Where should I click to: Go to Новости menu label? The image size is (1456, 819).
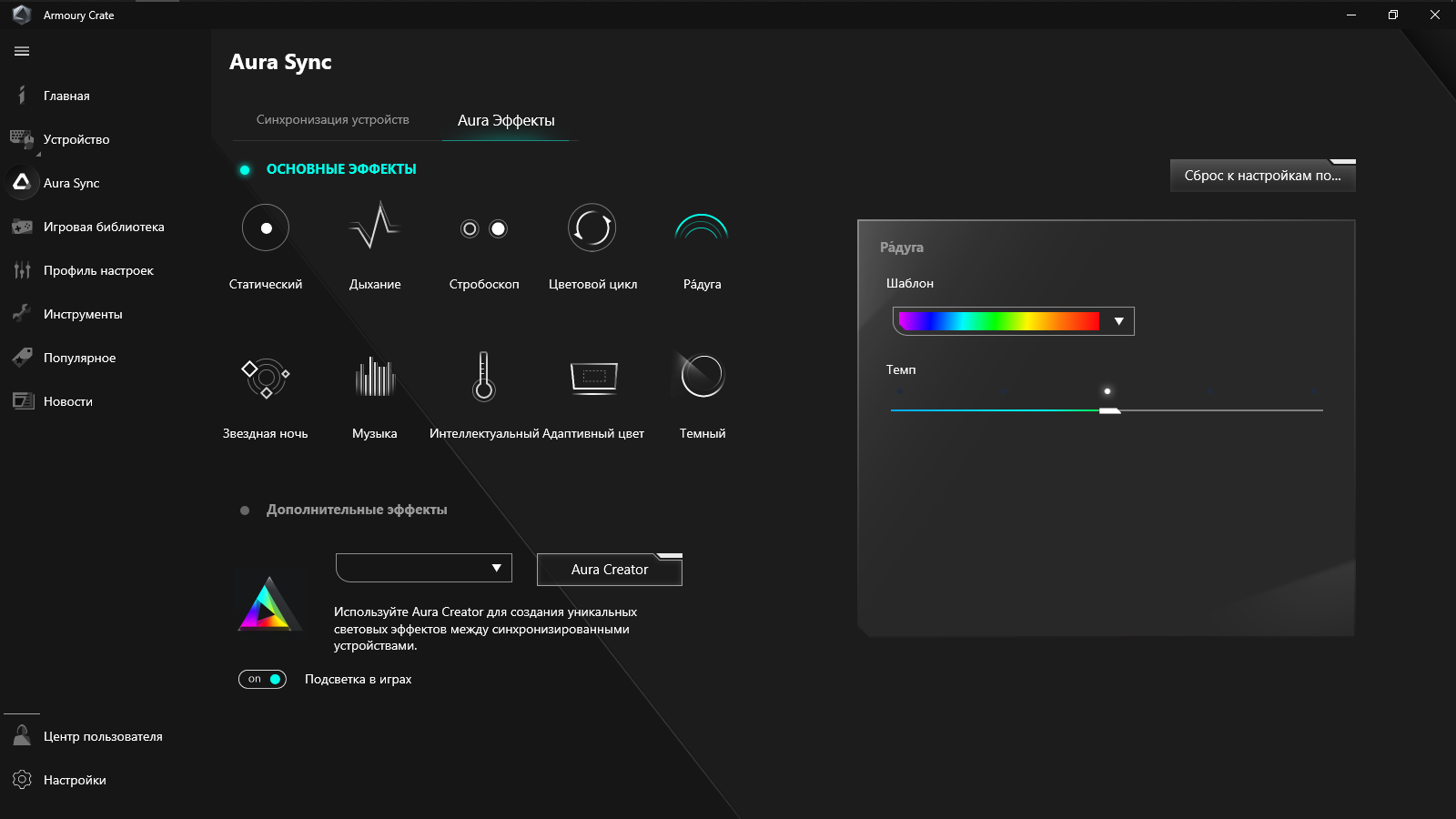(x=68, y=401)
